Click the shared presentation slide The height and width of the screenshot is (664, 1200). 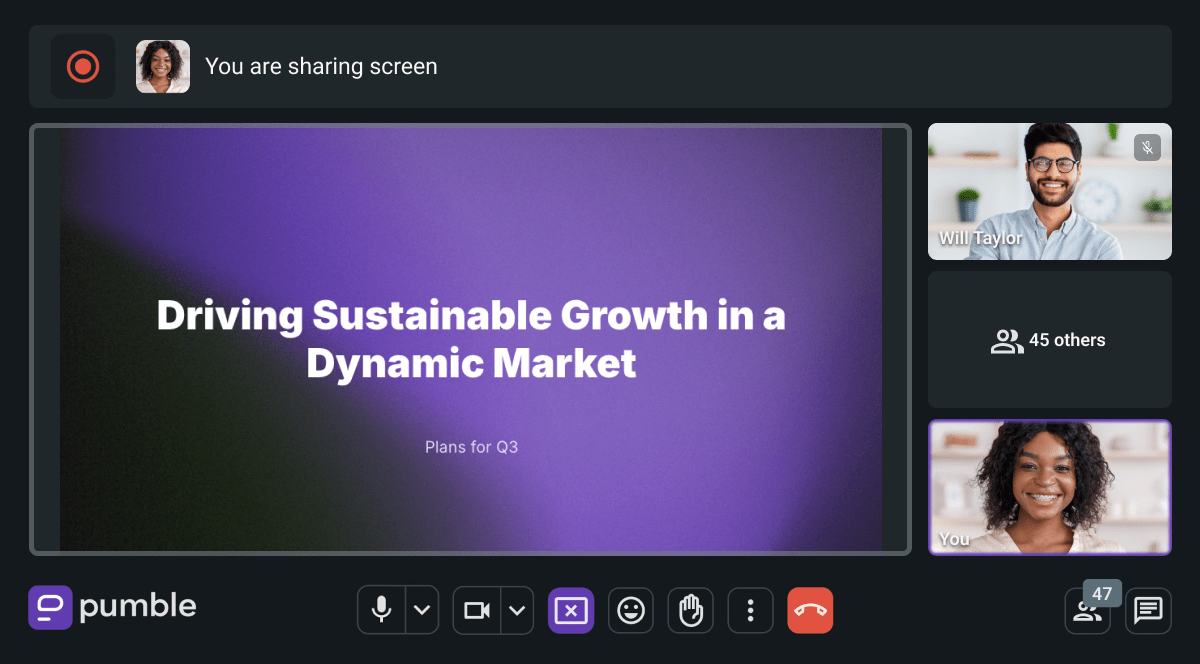pyautogui.click(x=470, y=340)
